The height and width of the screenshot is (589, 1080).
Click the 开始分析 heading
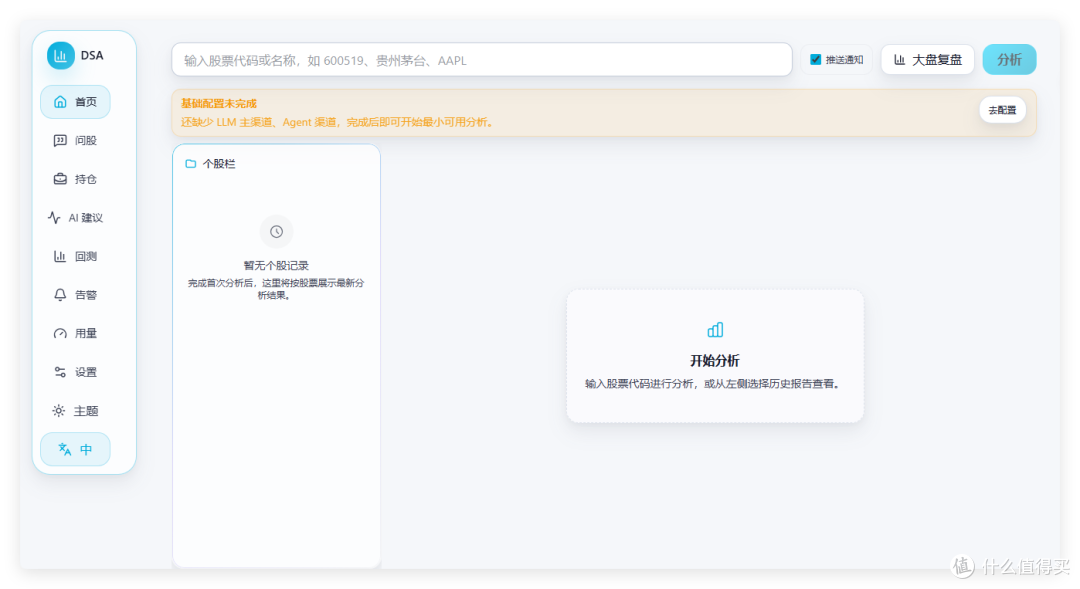715,361
